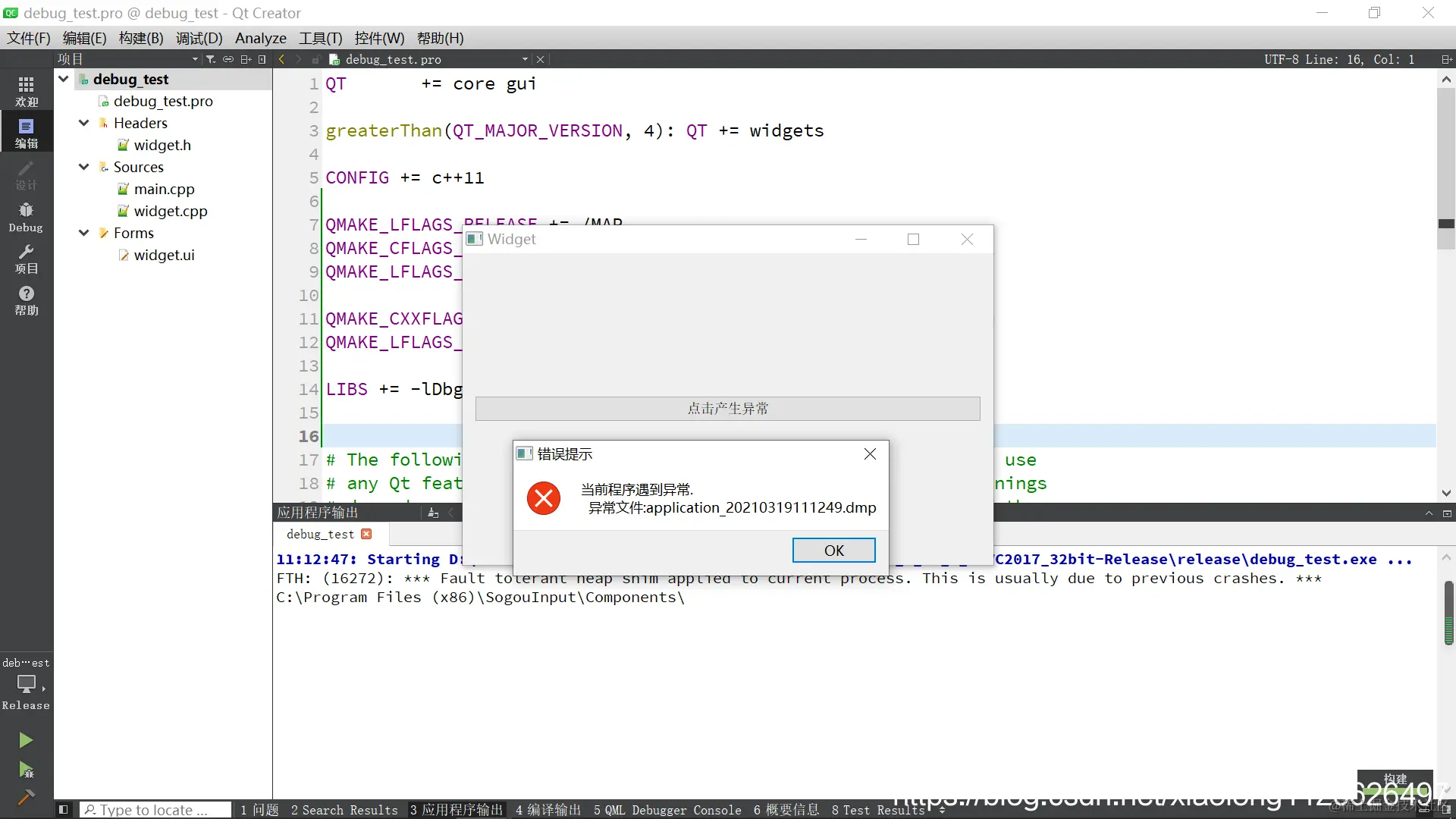The width and height of the screenshot is (1456, 819).
Task: Switch to Debug mode in sidebar
Action: (x=26, y=217)
